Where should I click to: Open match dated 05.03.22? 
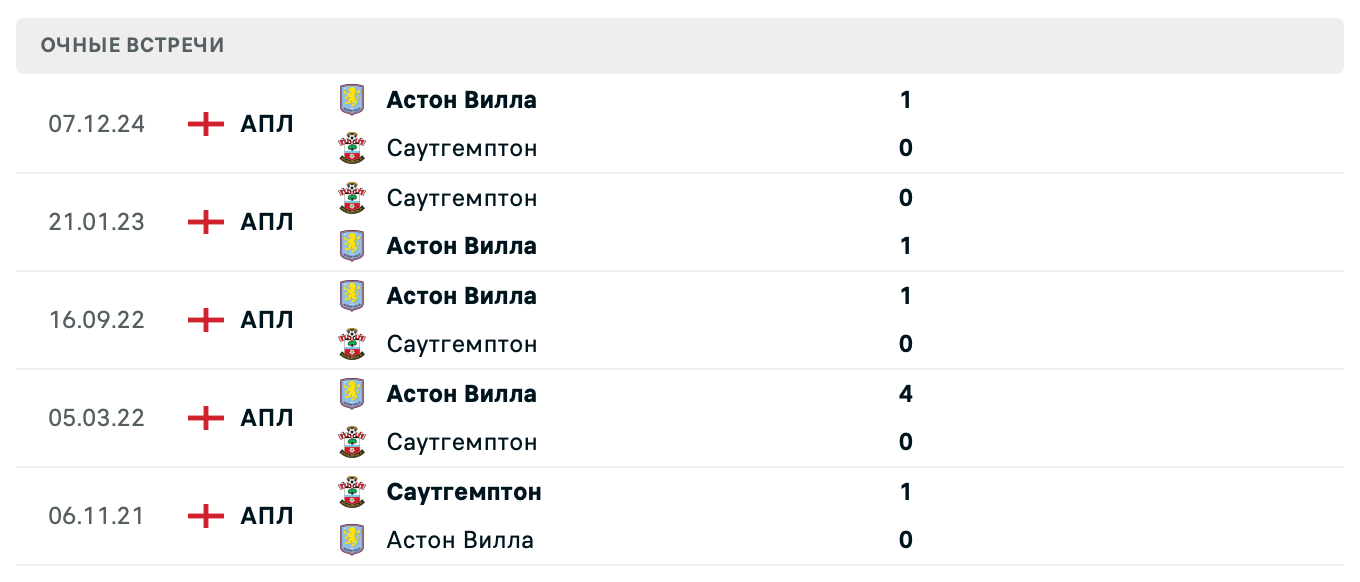coord(96,418)
